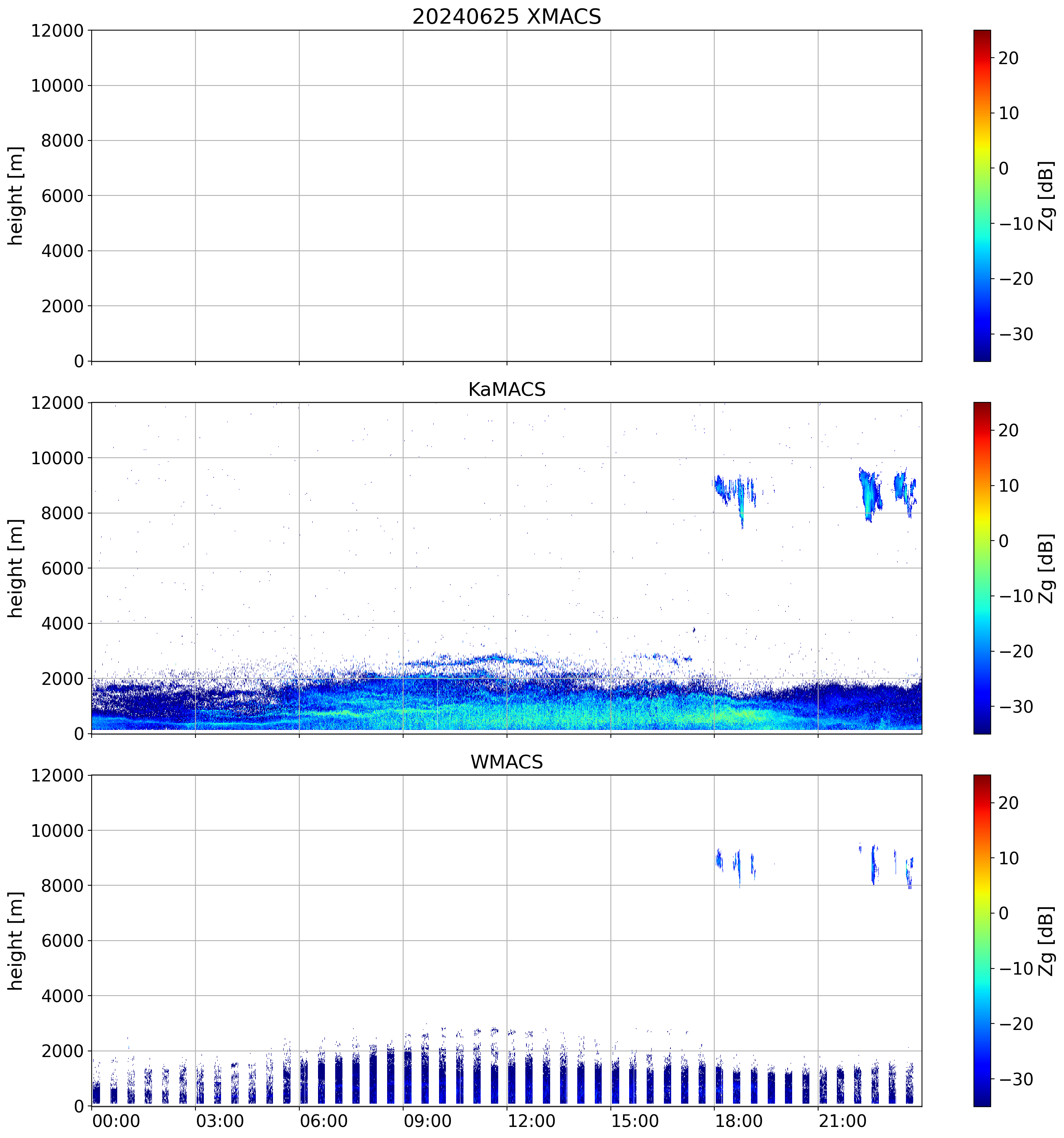This screenshot has height=1138, width=1064.
Task: Click the 18:00 time axis label
Action: coord(738,1121)
